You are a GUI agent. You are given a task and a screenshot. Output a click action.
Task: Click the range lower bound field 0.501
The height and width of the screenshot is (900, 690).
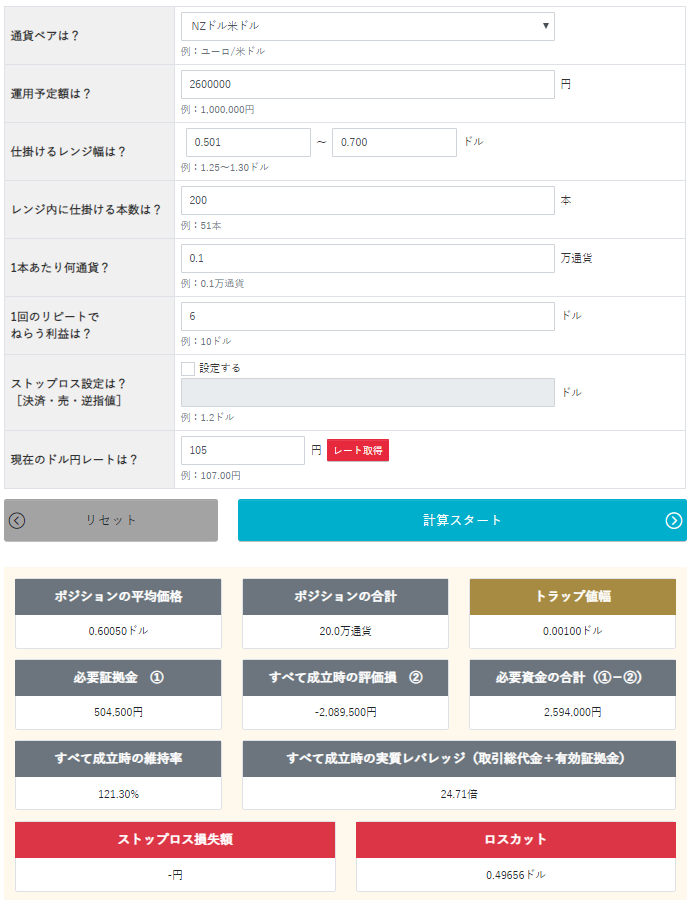pyautogui.click(x=248, y=142)
